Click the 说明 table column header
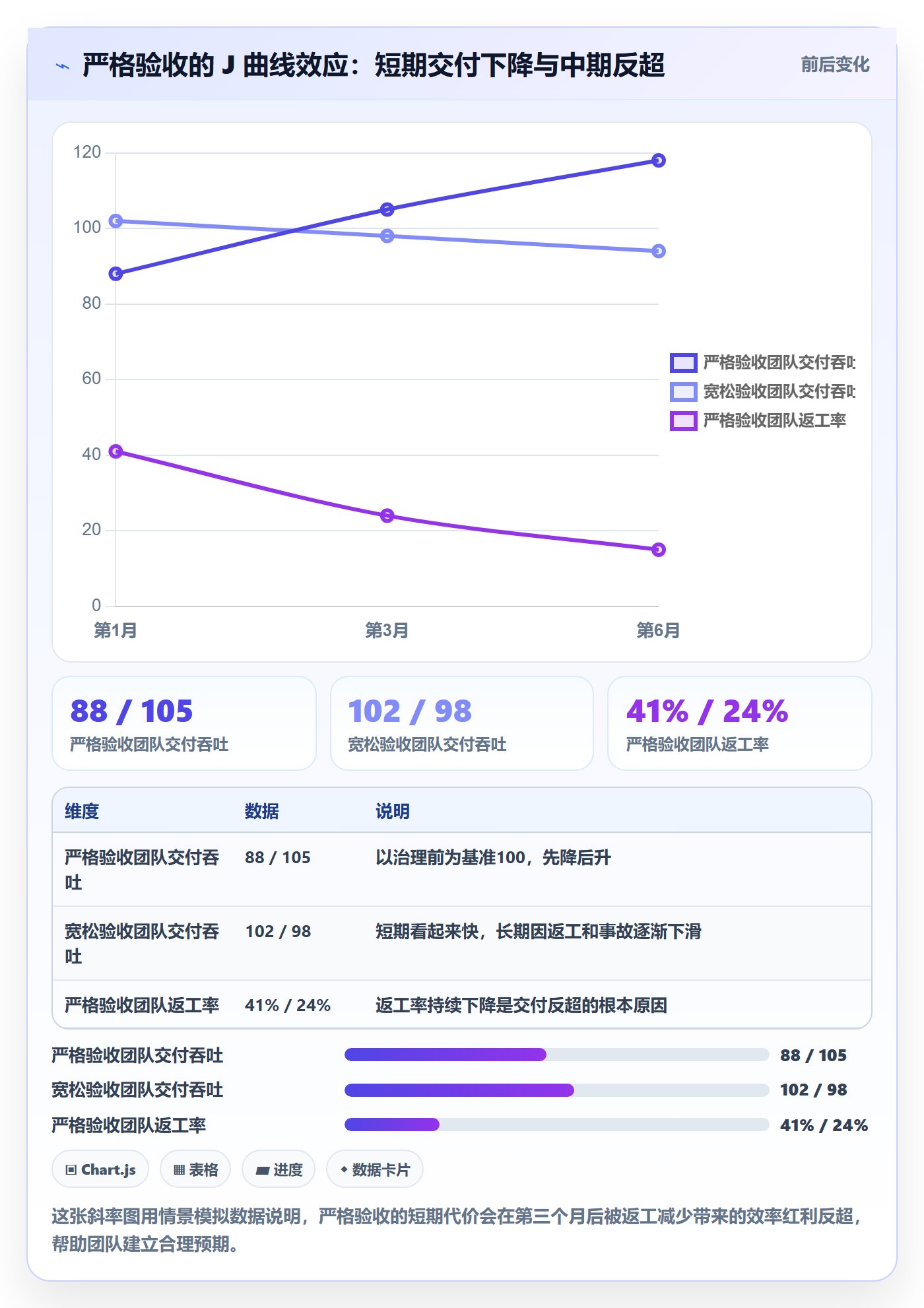This screenshot has height=1308, width=924. 393,811
